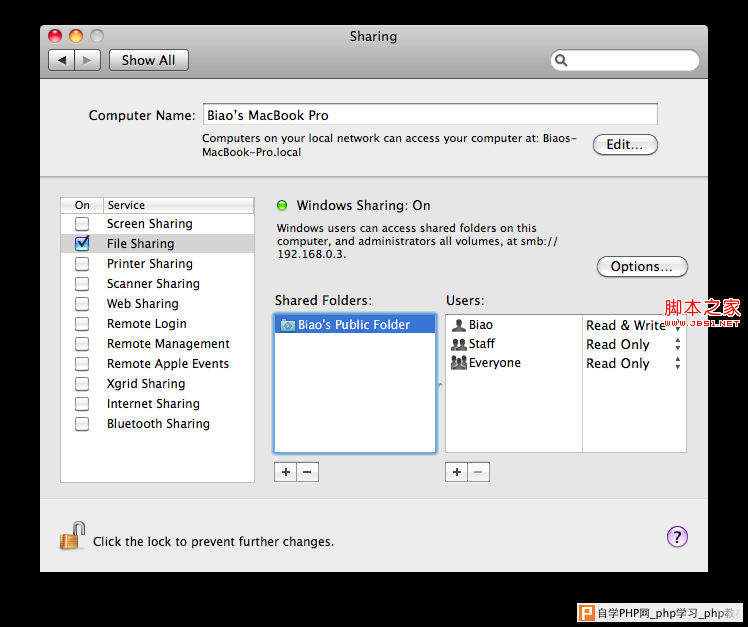Click the Show All button
This screenshot has height=627, width=748.
coord(148,60)
